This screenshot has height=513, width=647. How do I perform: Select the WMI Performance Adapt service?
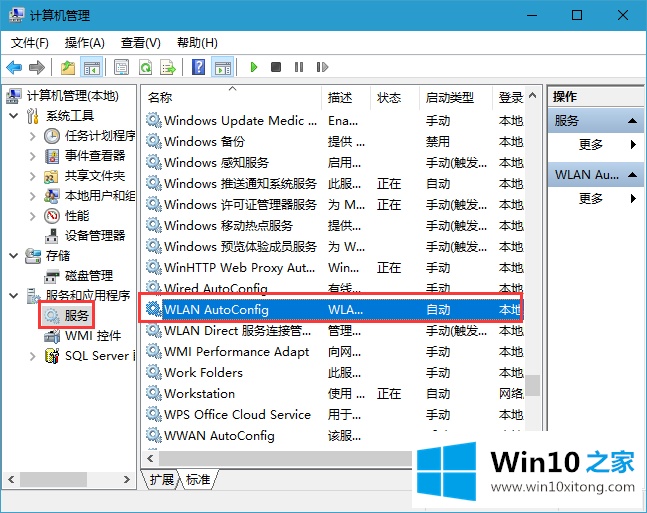click(x=334, y=352)
